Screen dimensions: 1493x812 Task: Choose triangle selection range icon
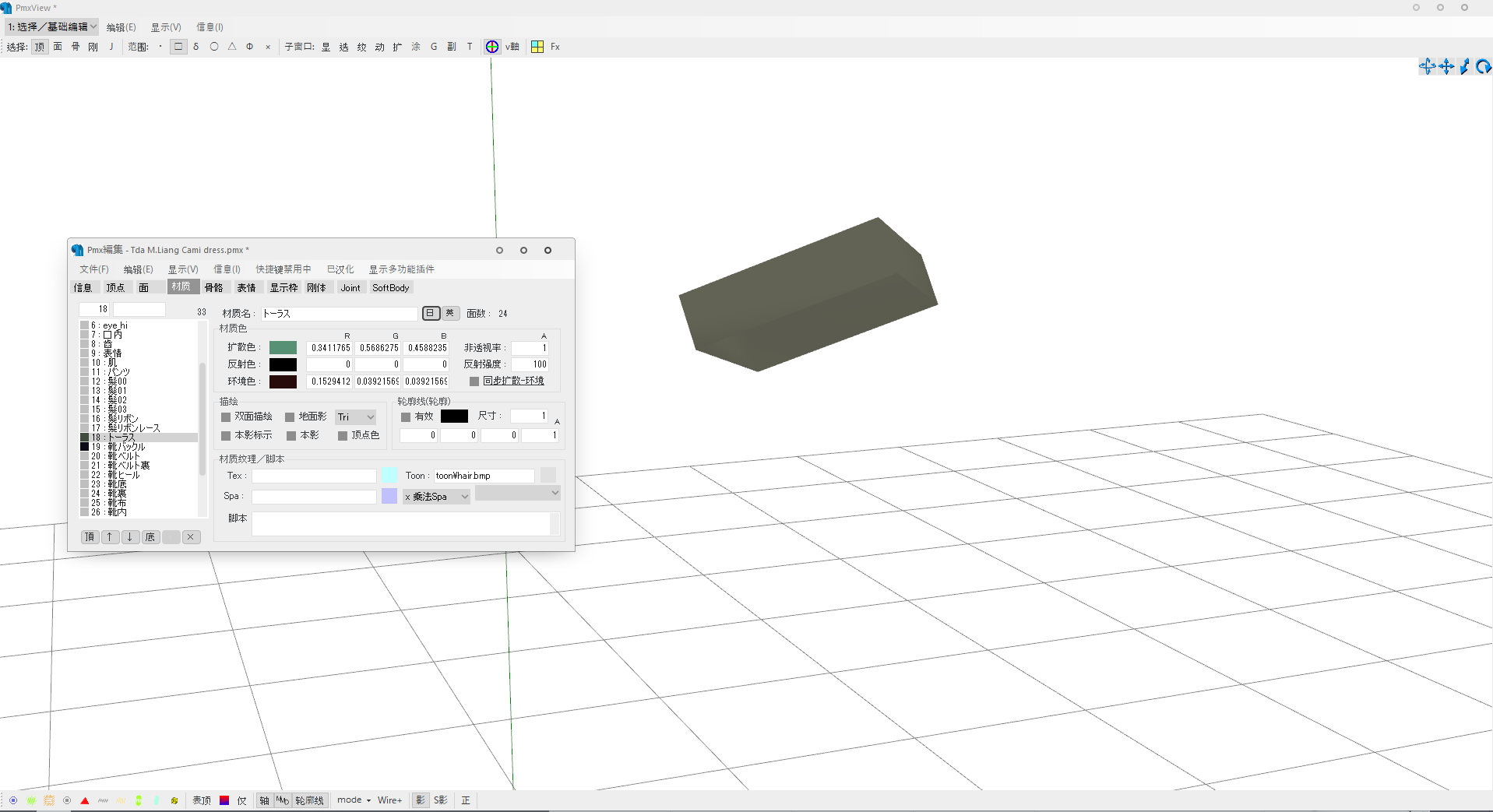point(232,47)
